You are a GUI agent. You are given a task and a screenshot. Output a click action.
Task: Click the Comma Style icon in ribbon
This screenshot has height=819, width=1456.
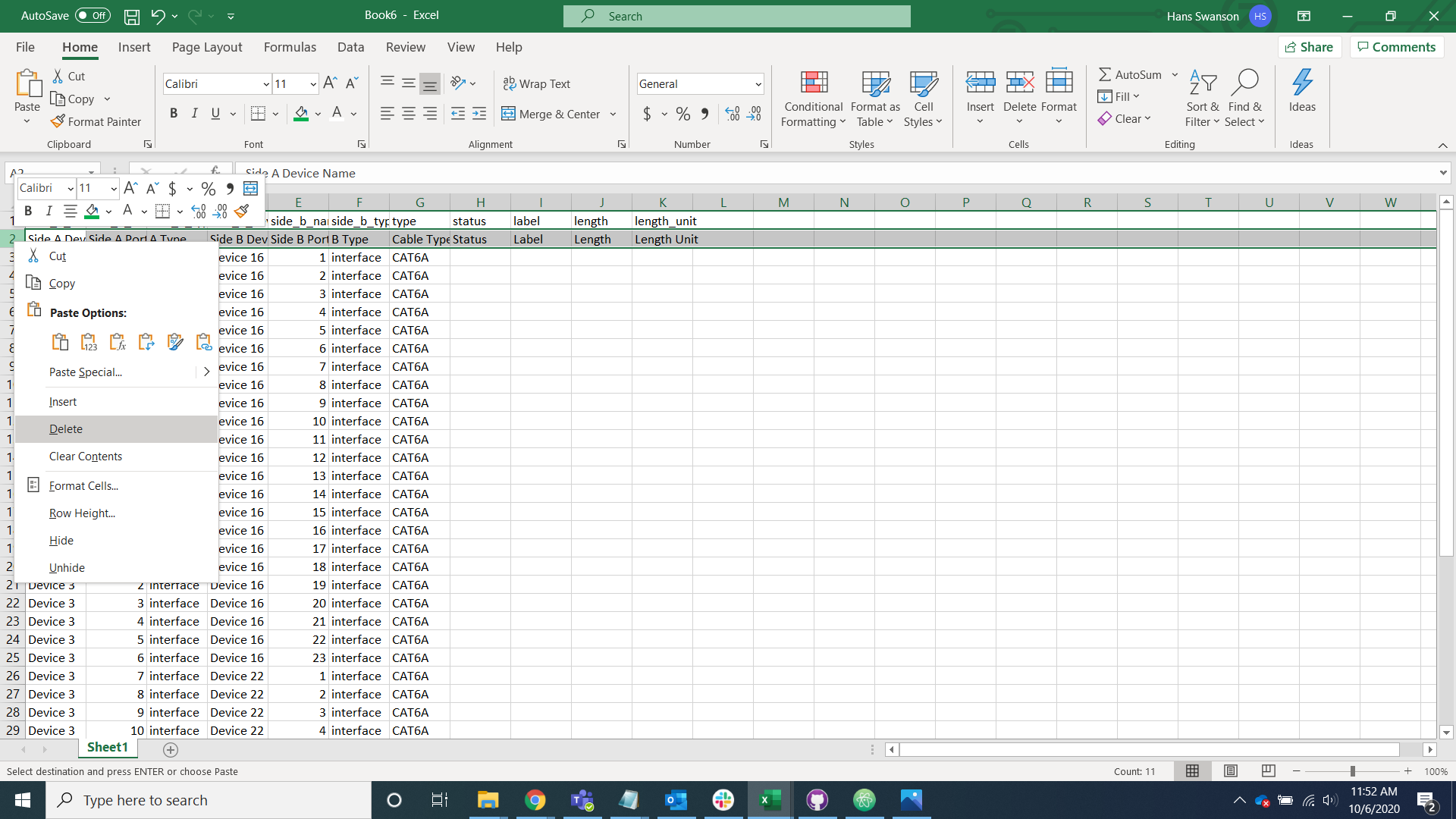[705, 114]
